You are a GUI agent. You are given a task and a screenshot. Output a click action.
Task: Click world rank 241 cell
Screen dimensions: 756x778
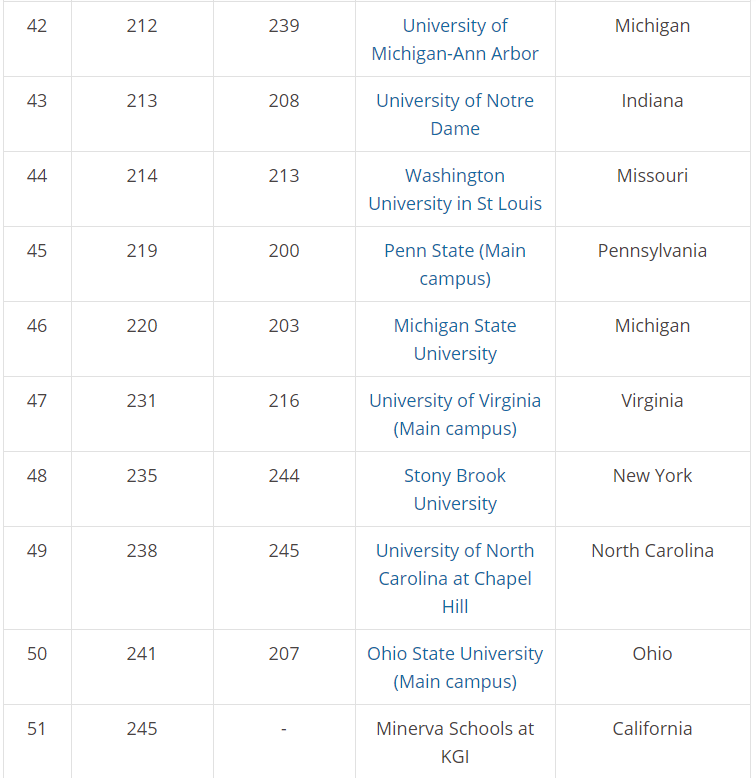pos(142,667)
